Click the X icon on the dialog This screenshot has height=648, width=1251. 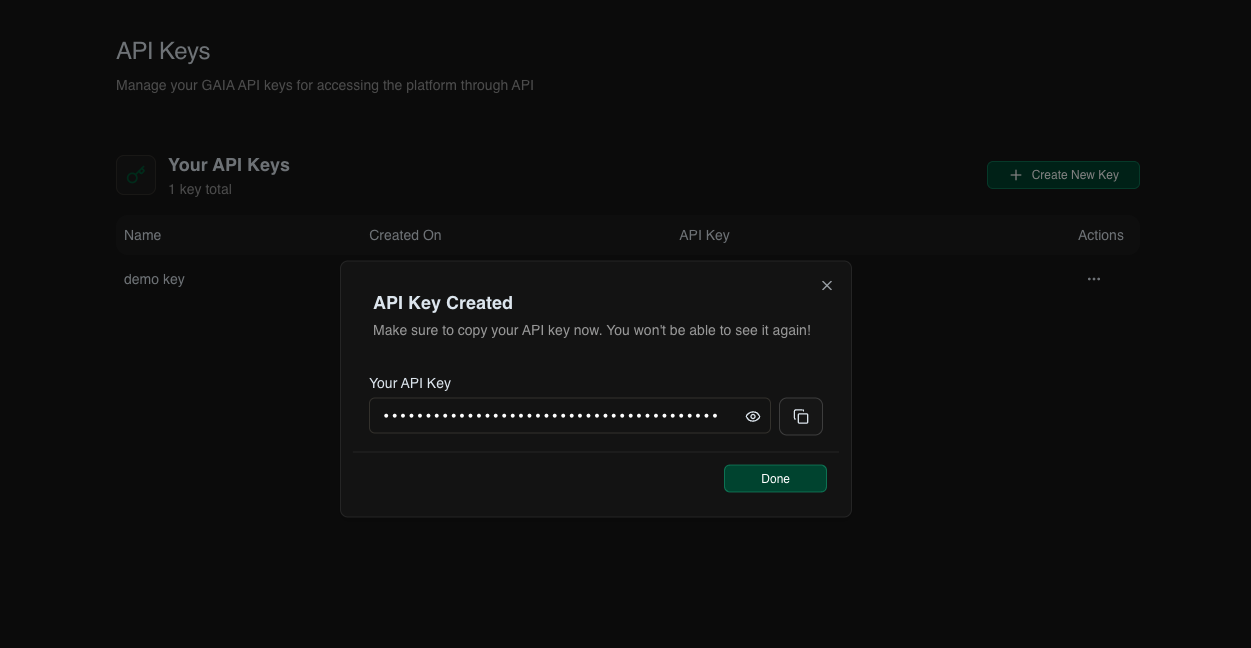pos(827,285)
